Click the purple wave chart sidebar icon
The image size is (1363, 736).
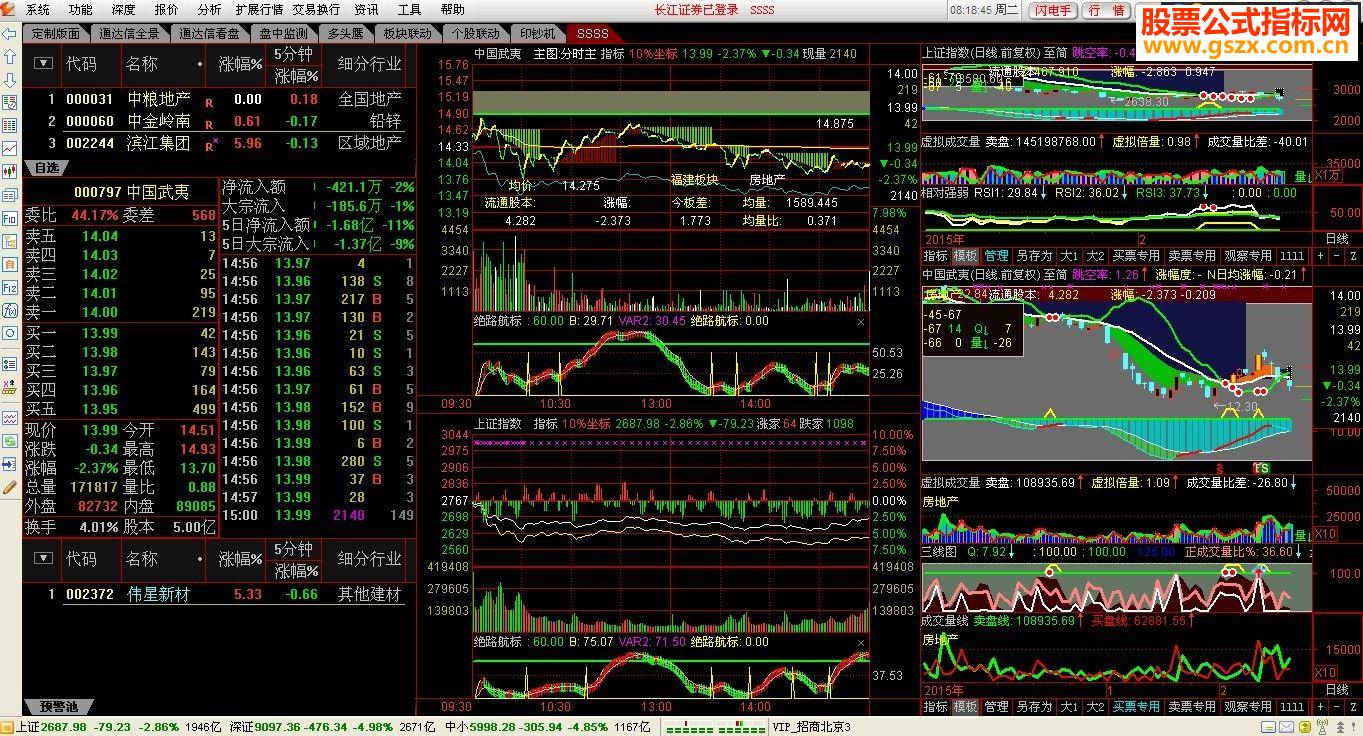pos(11,417)
